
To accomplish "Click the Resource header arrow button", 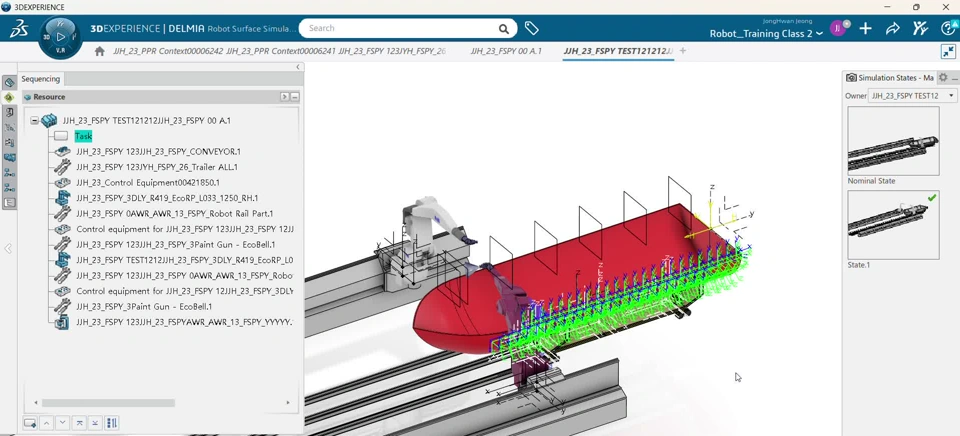I will pyautogui.click(x=284, y=97).
